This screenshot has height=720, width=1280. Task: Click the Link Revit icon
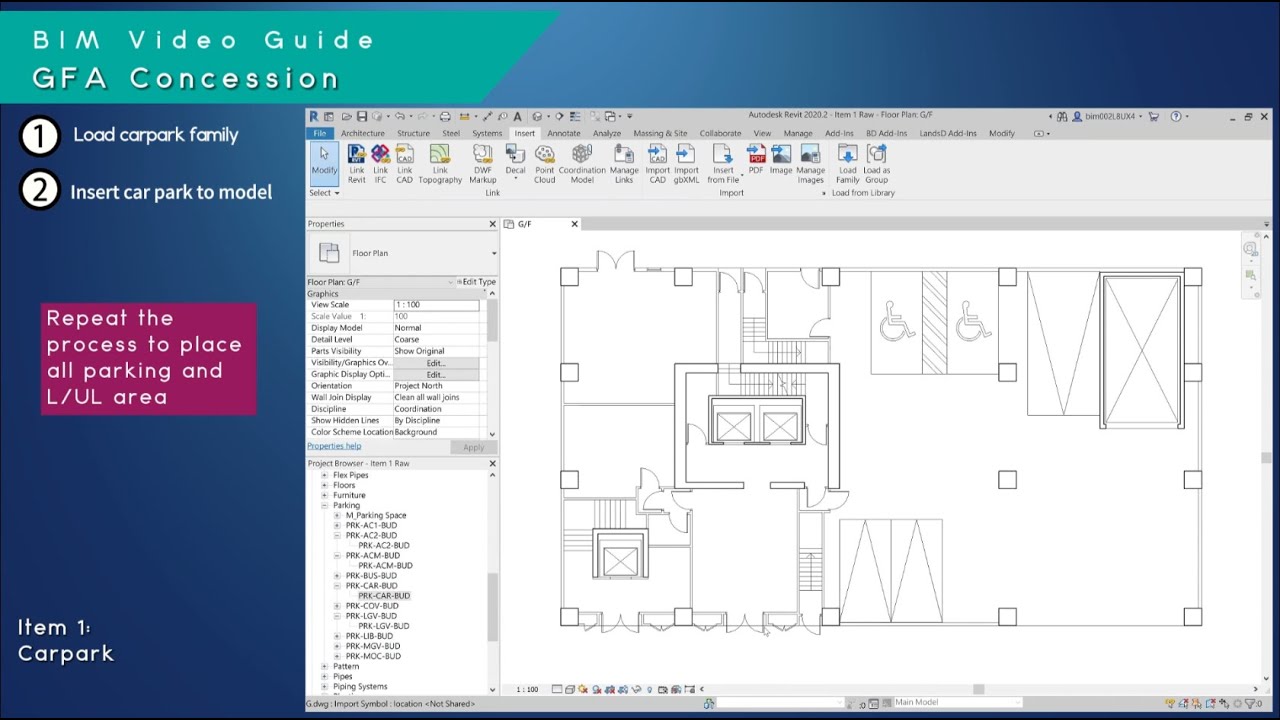357,164
